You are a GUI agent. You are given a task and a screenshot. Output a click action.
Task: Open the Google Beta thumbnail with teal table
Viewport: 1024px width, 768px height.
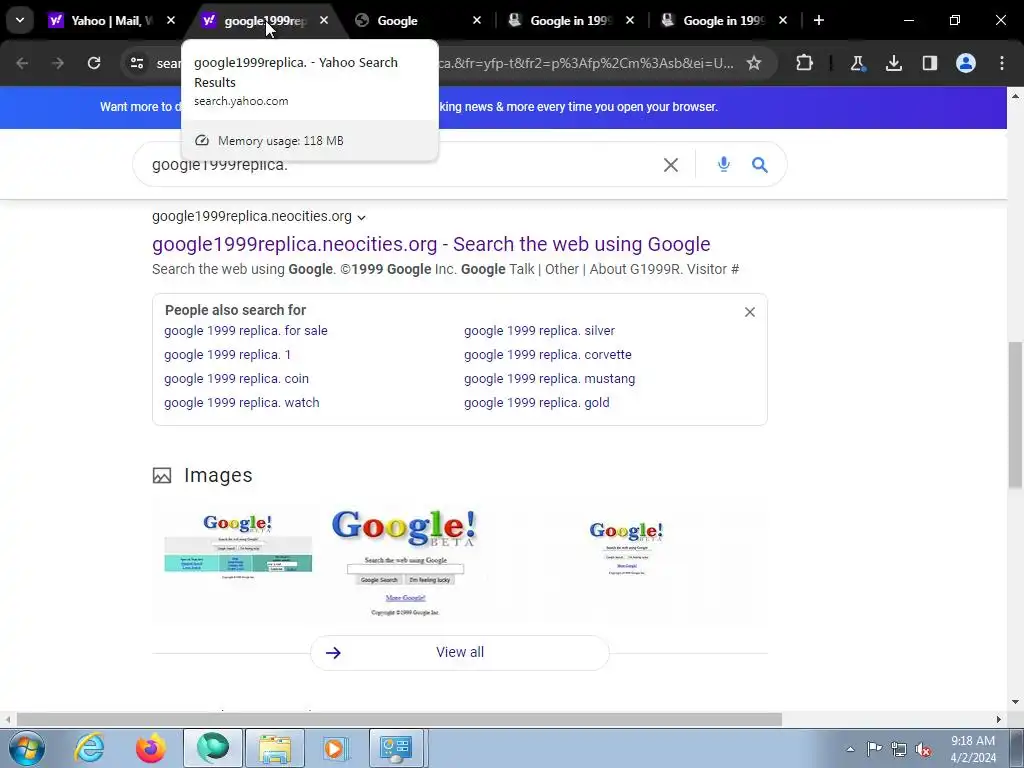[x=238, y=547]
